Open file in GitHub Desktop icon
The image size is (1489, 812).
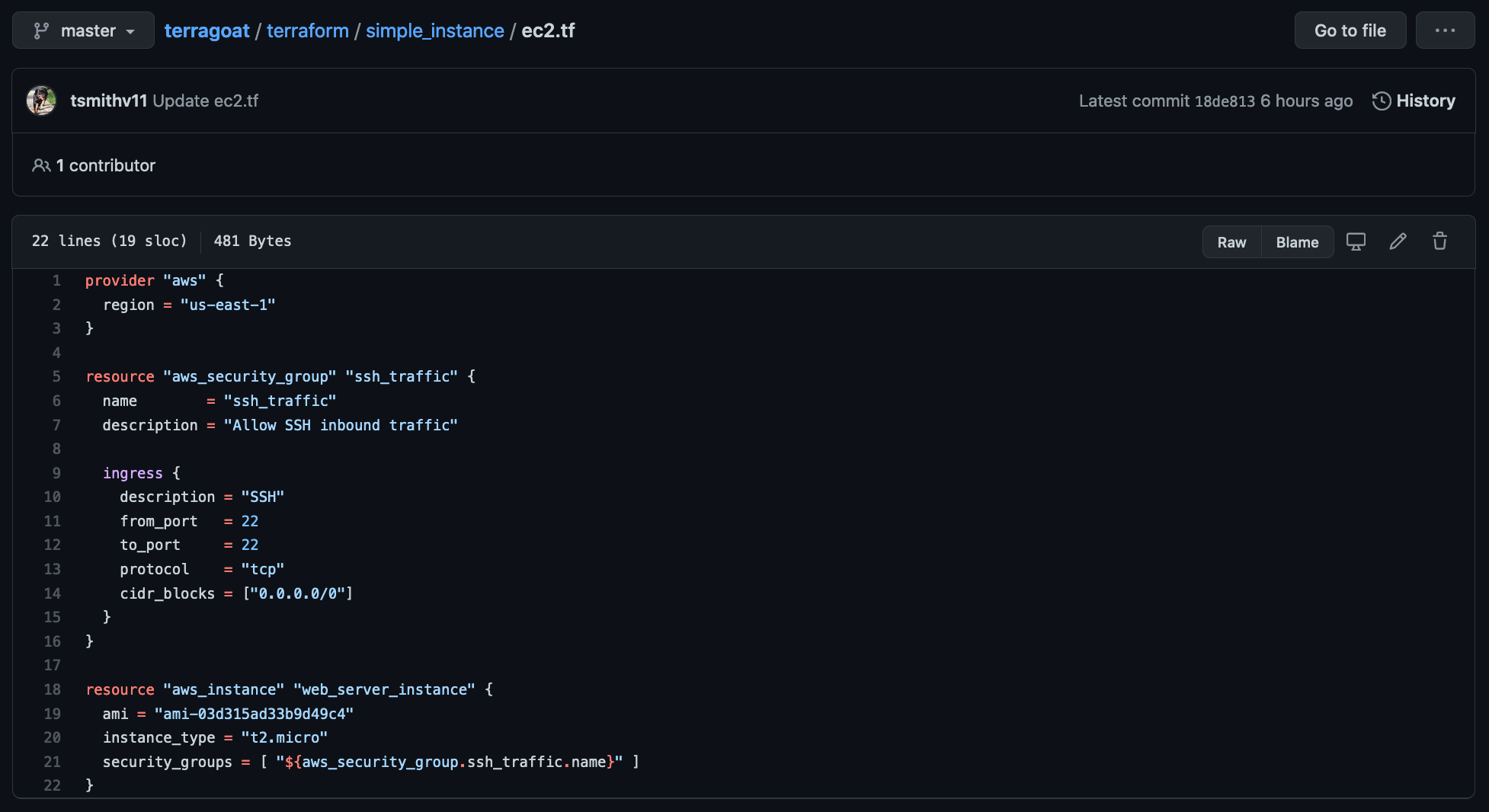coord(1356,241)
